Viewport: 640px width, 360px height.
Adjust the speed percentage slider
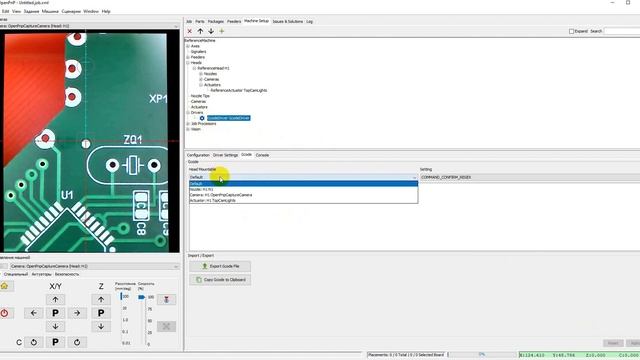click(142, 297)
